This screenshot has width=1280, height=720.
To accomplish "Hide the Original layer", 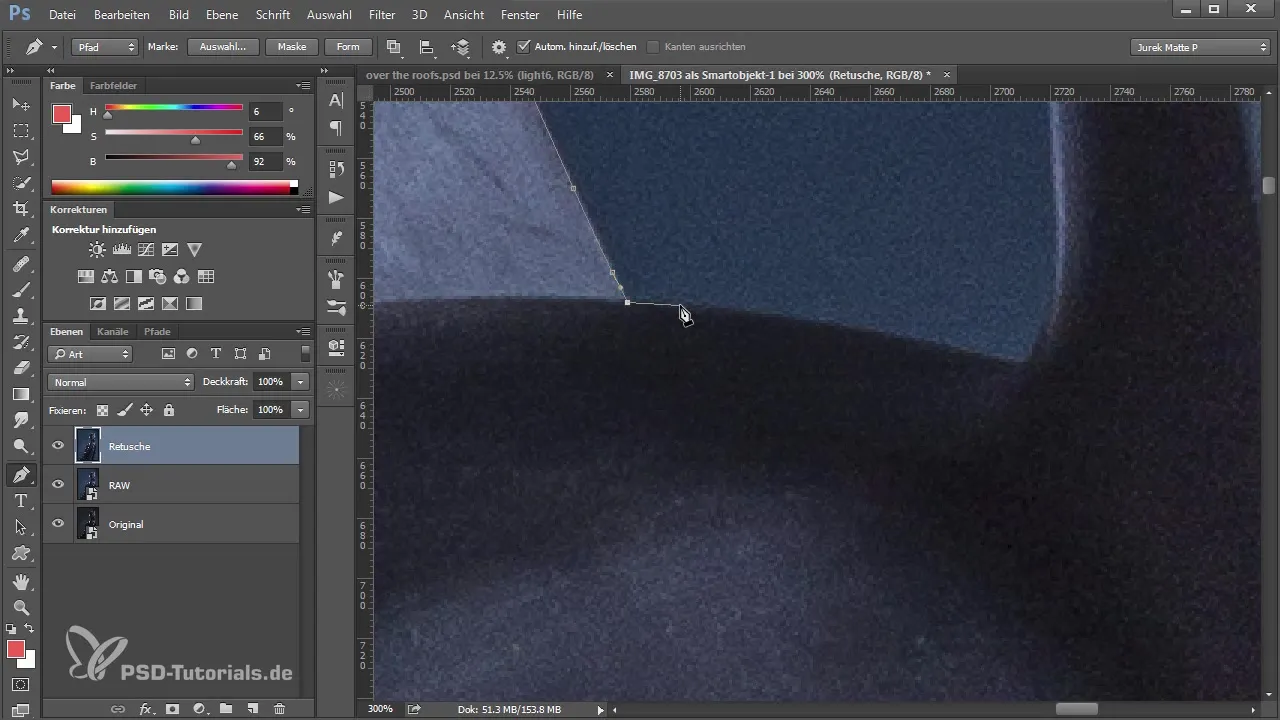I will 58,524.
